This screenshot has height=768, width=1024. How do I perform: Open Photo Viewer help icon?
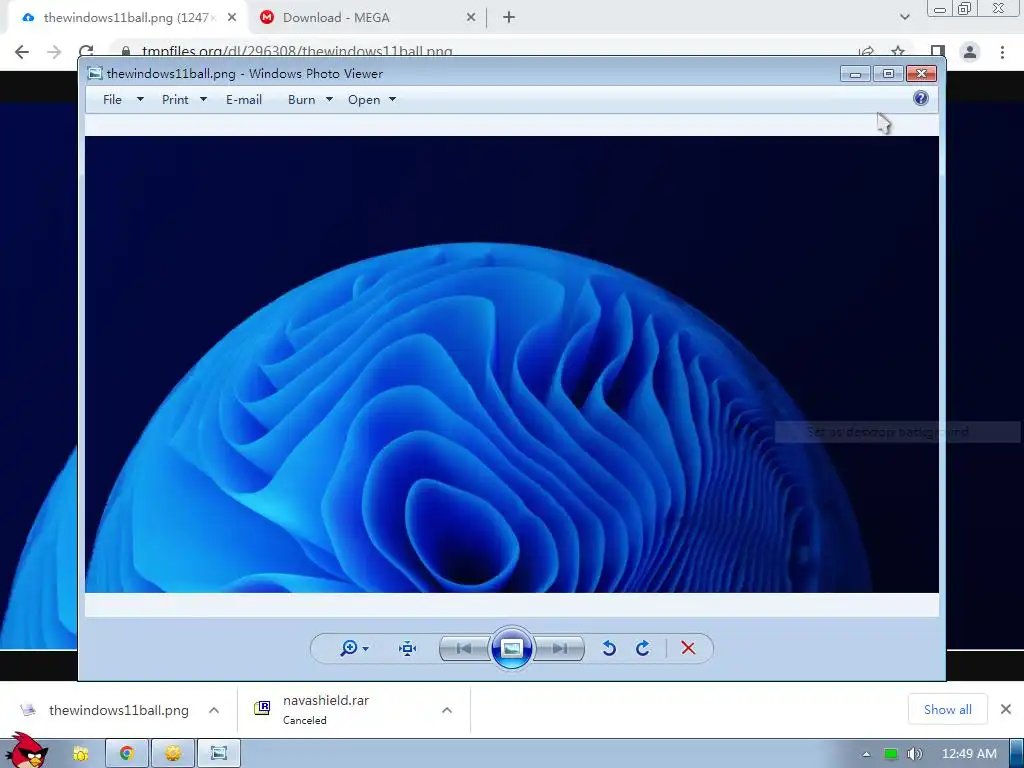click(x=921, y=99)
